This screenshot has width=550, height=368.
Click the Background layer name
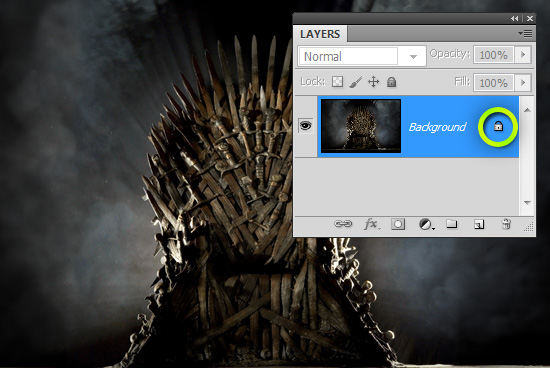(x=437, y=127)
